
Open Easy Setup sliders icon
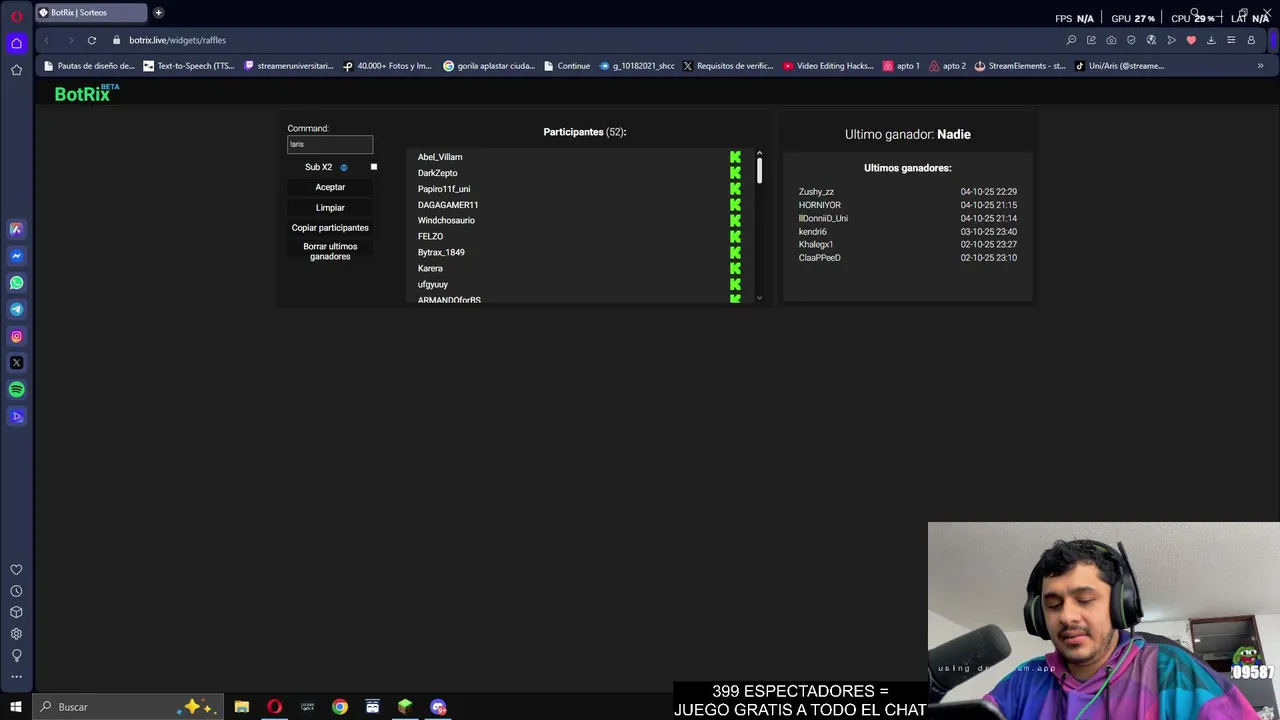click(1231, 40)
